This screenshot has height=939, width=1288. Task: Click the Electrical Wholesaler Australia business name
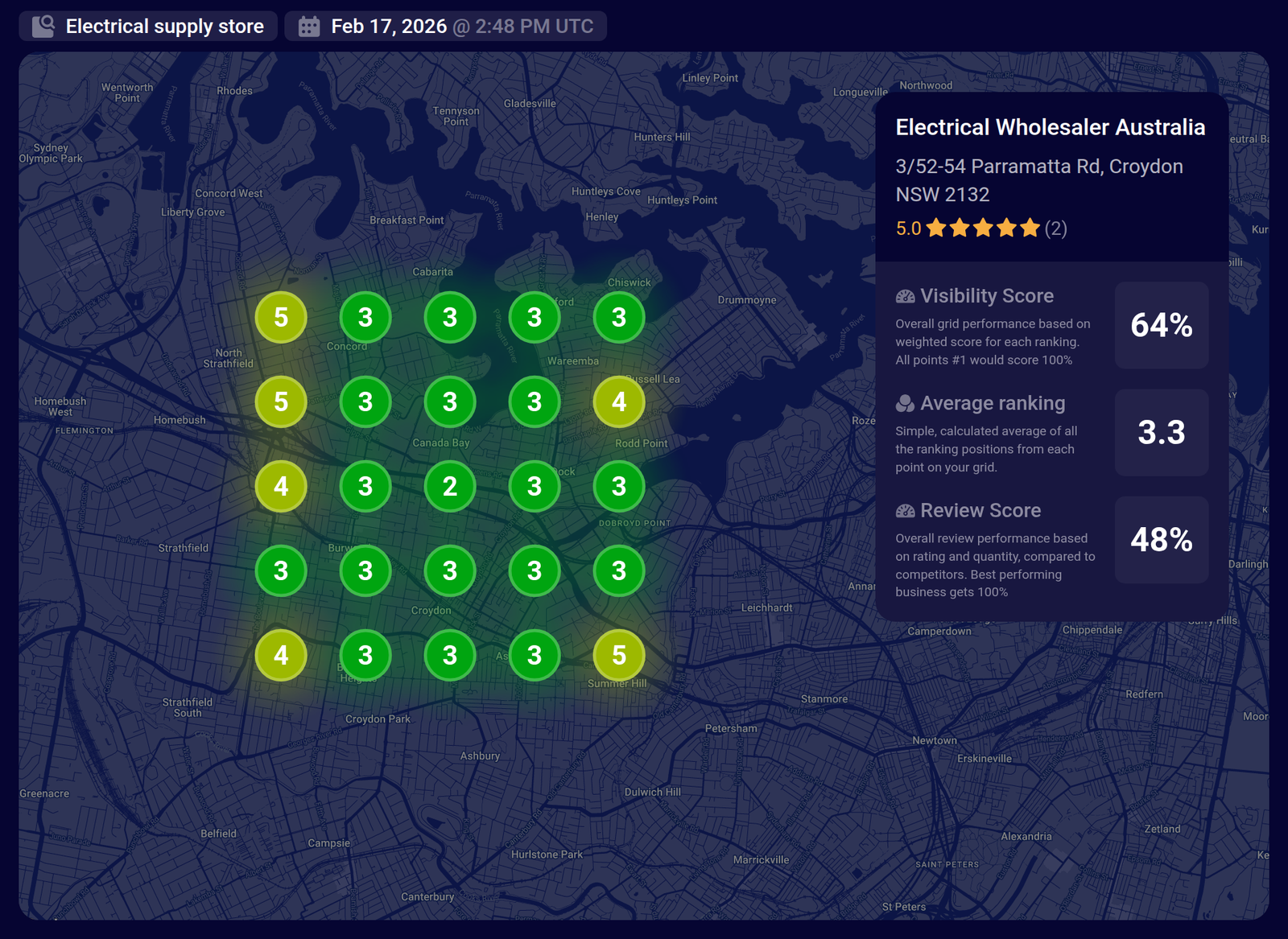click(x=1050, y=127)
